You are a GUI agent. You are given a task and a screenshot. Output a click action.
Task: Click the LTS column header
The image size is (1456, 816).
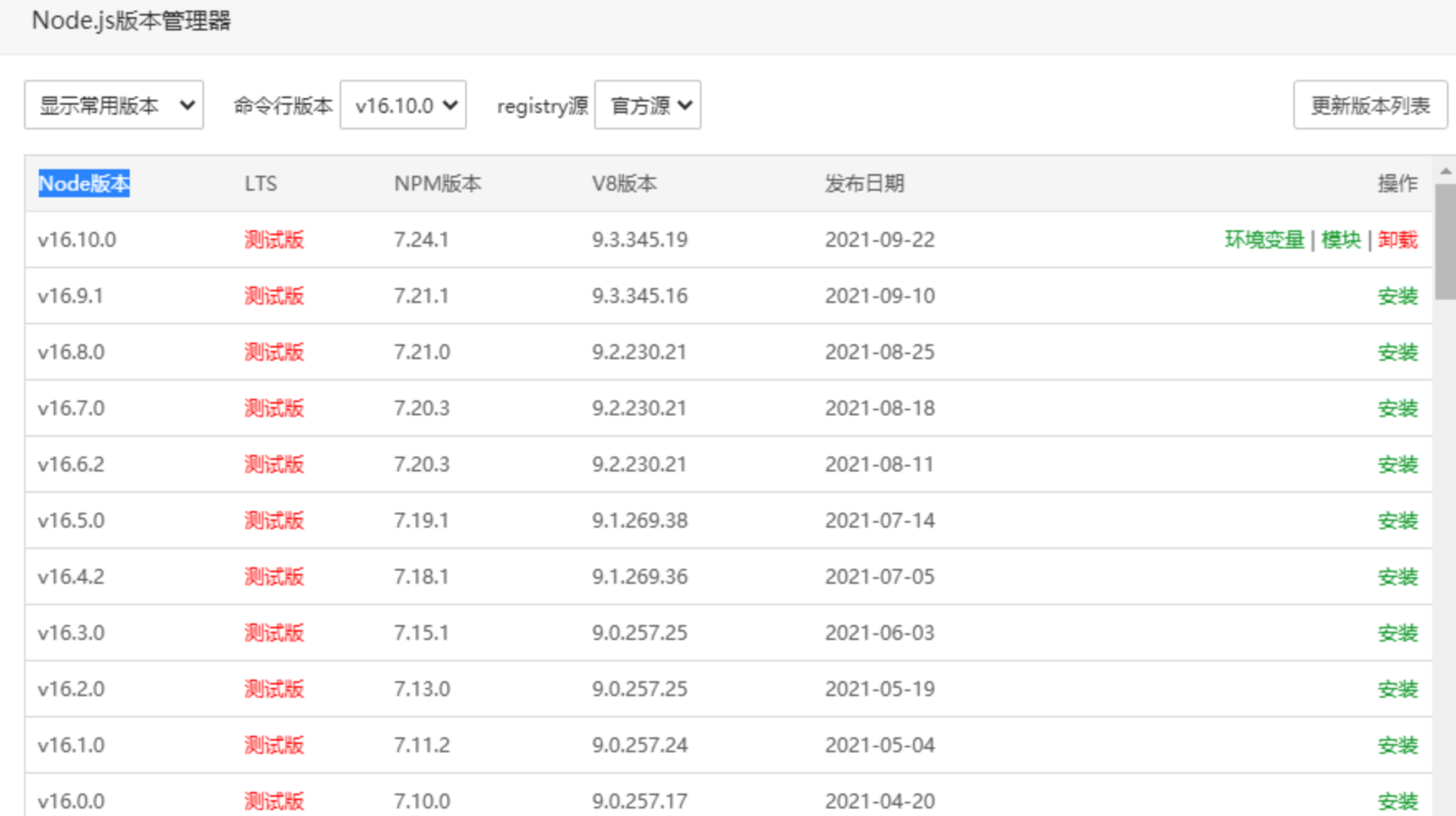(261, 183)
